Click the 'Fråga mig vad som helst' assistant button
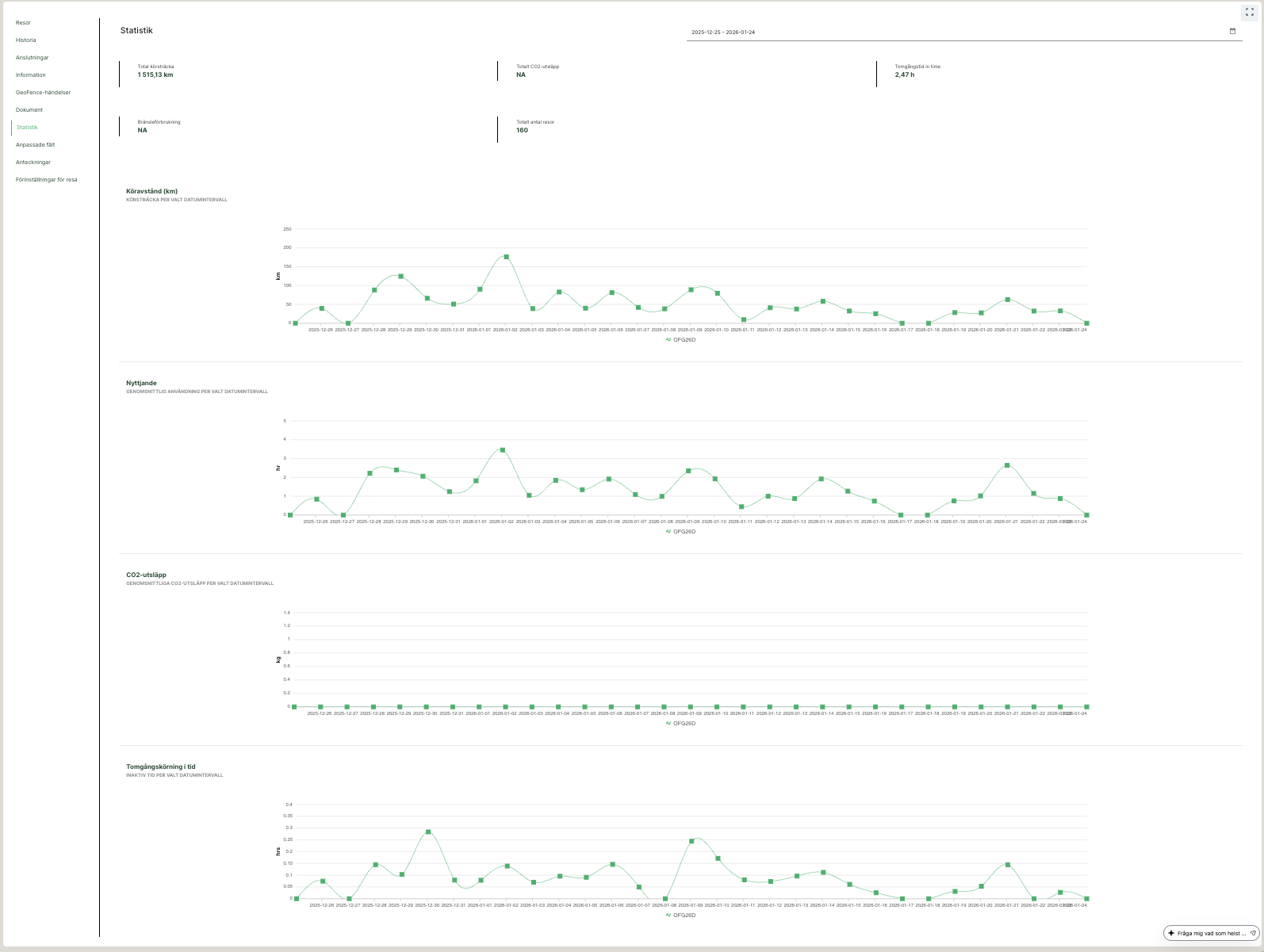The height and width of the screenshot is (952, 1264). tap(1211, 933)
